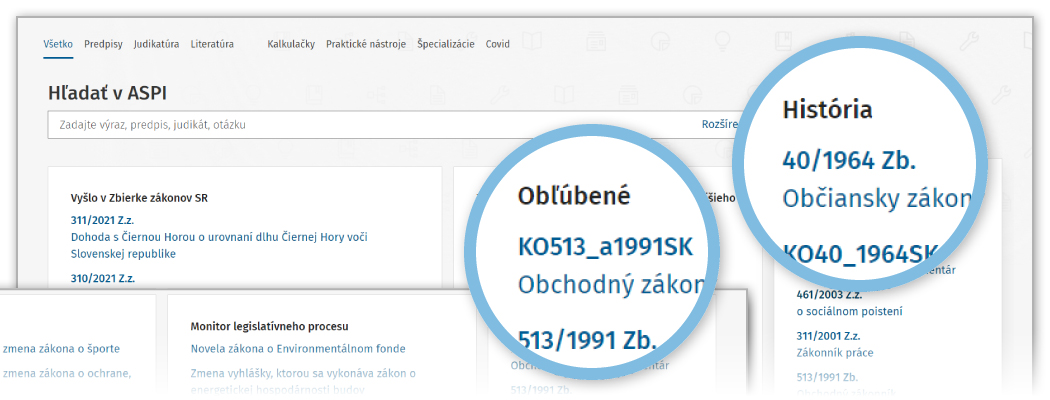
Task: Focus the Hľadať v ASPI search field
Action: click(370, 125)
